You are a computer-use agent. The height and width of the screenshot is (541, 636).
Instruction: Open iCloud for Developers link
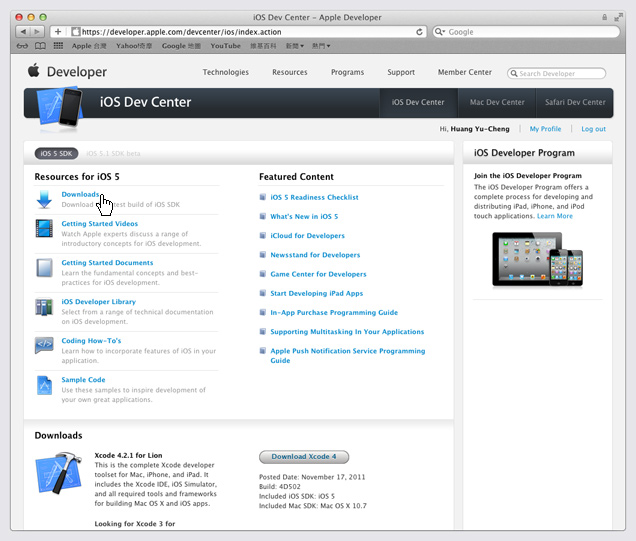click(307, 236)
